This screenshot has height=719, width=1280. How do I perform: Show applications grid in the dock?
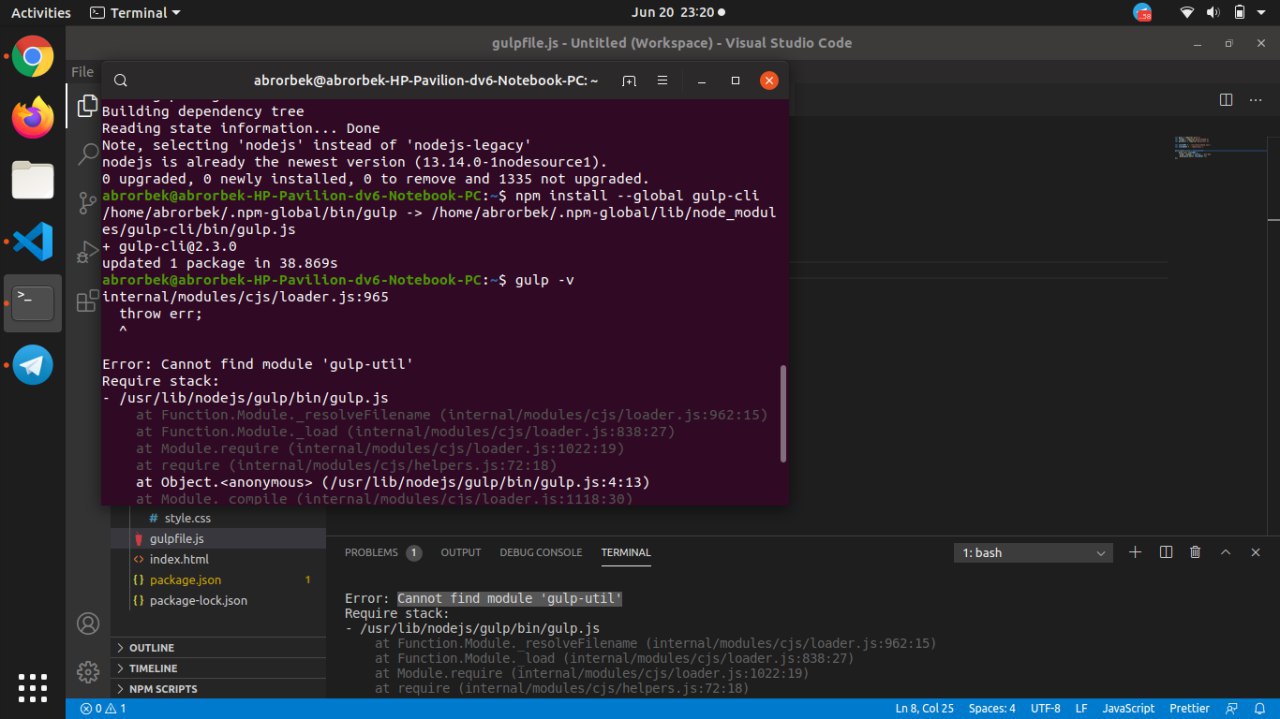click(x=33, y=687)
